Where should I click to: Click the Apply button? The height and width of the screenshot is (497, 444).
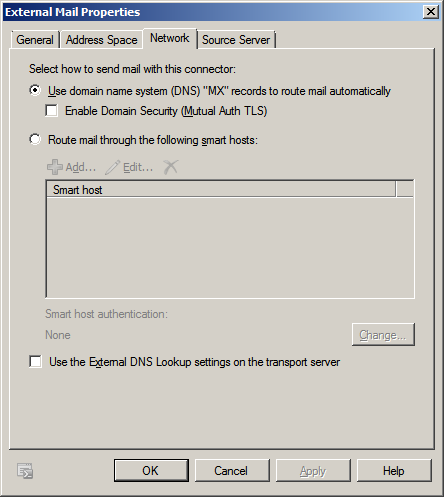tap(313, 471)
